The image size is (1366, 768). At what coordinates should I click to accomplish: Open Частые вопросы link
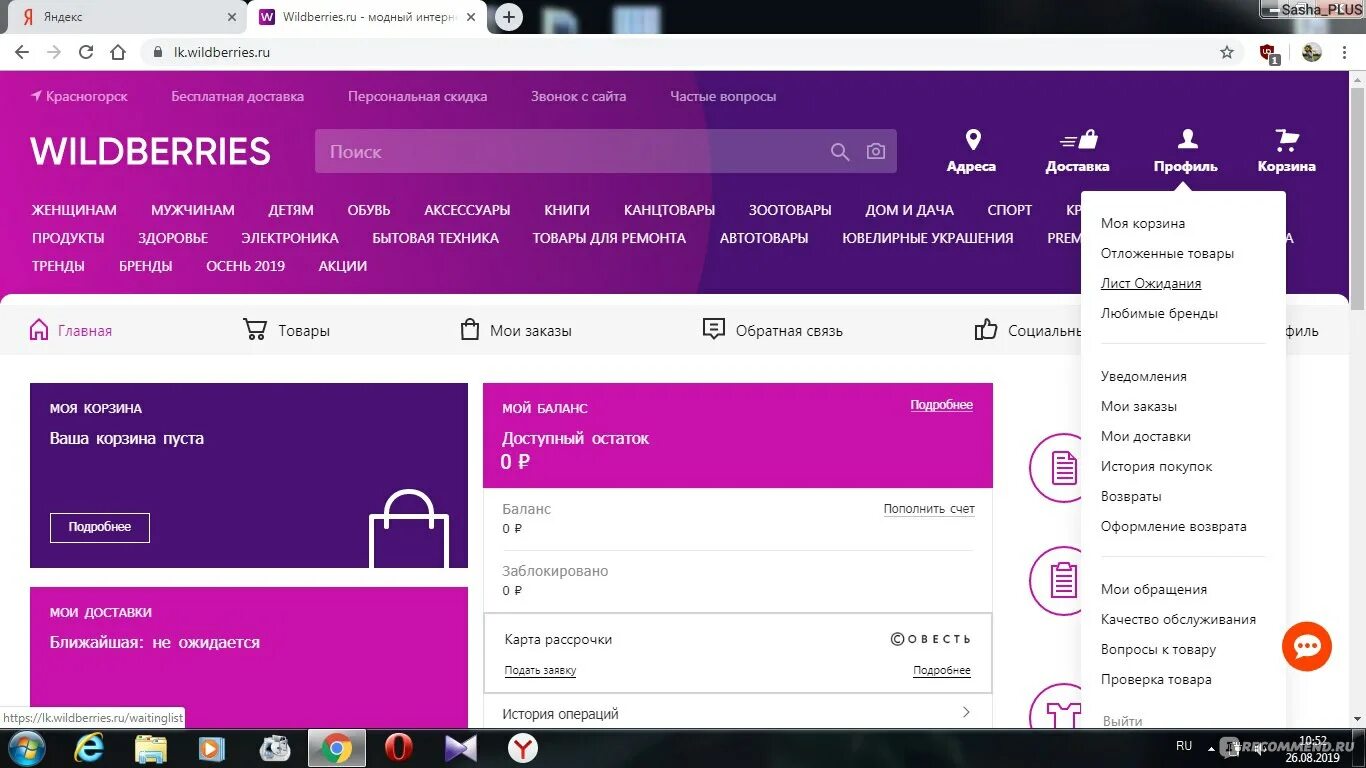[723, 97]
